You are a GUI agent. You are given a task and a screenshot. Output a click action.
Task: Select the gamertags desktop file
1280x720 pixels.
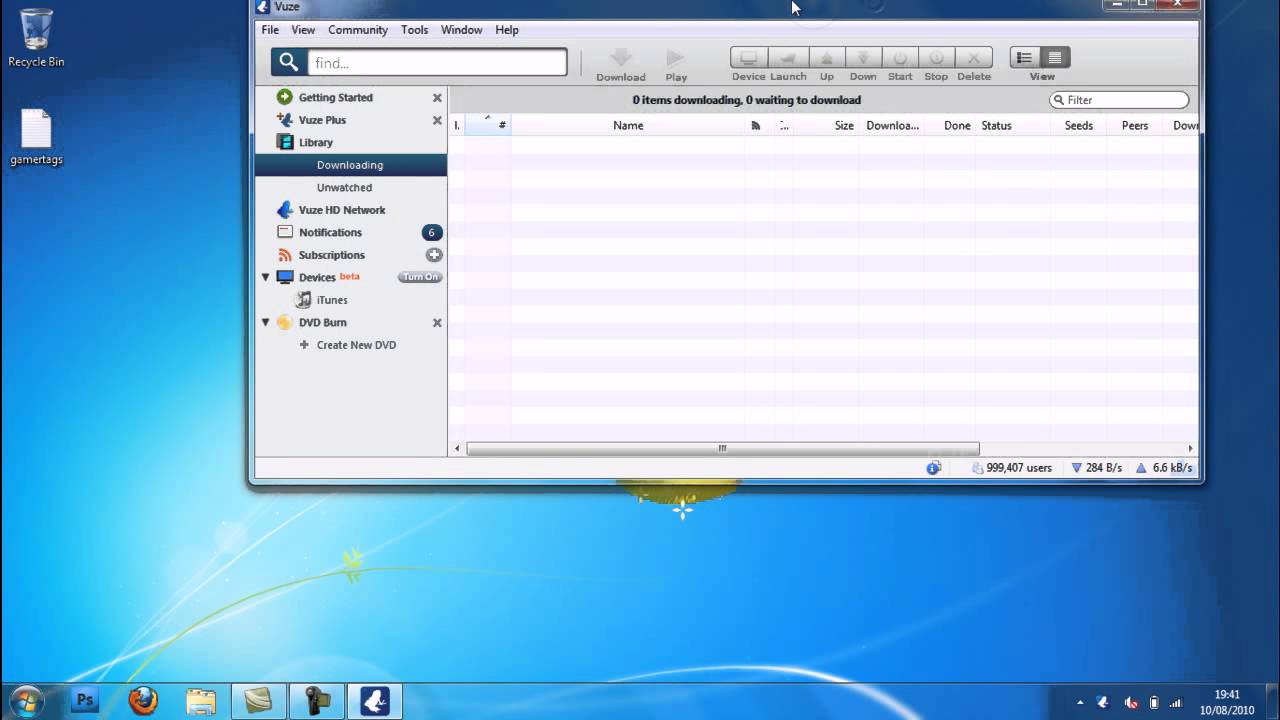[36, 137]
